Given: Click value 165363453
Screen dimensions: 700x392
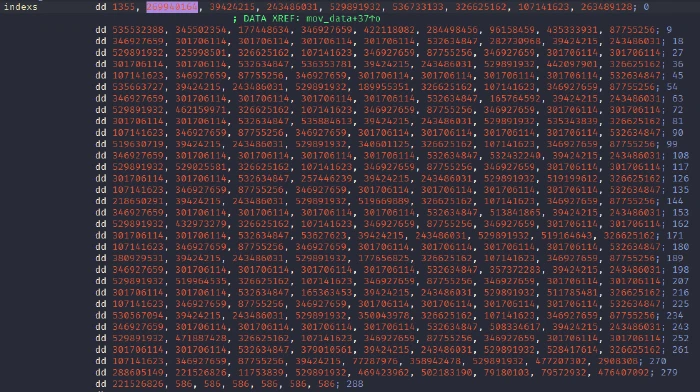Looking at the screenshot, I should click(327, 293).
